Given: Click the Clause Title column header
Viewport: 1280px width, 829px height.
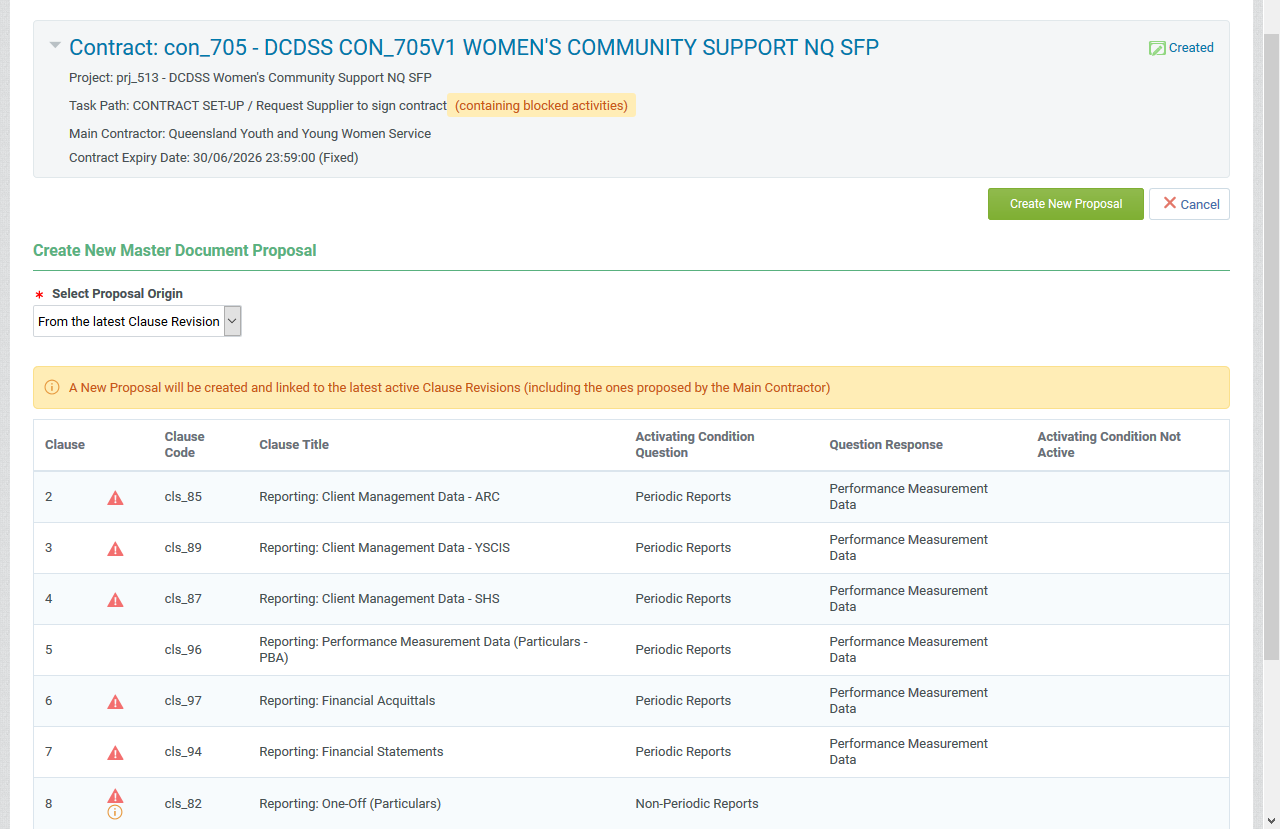Looking at the screenshot, I should point(294,445).
